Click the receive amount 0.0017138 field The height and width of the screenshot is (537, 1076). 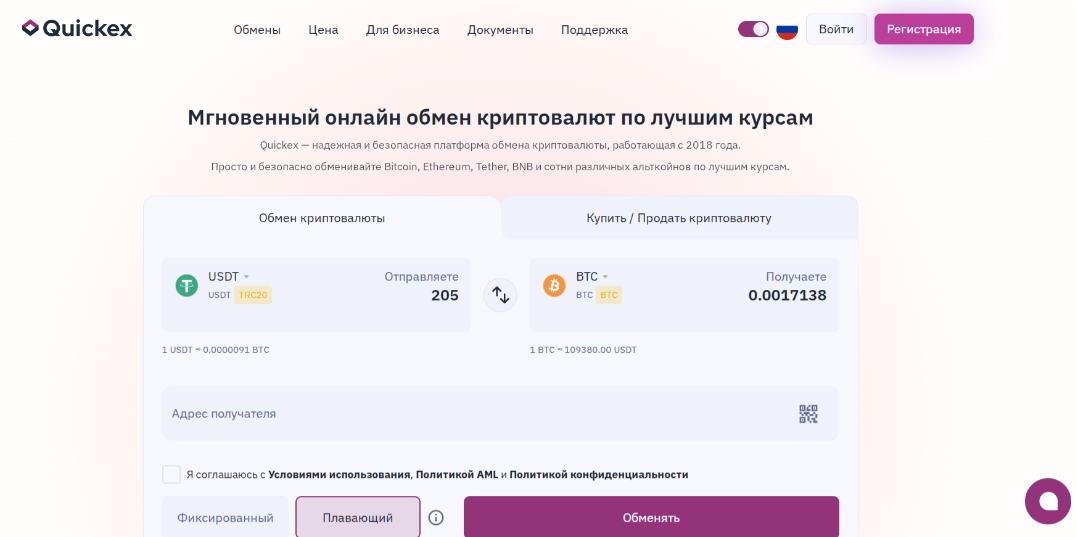pos(787,296)
